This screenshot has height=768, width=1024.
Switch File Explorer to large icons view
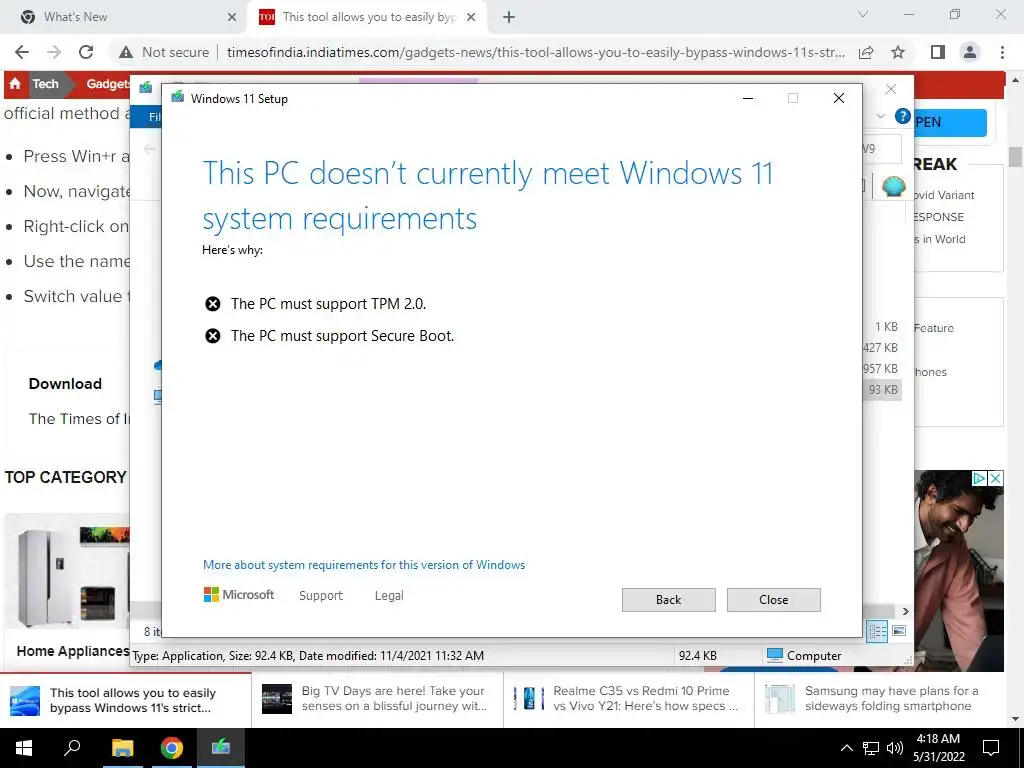pos(899,631)
